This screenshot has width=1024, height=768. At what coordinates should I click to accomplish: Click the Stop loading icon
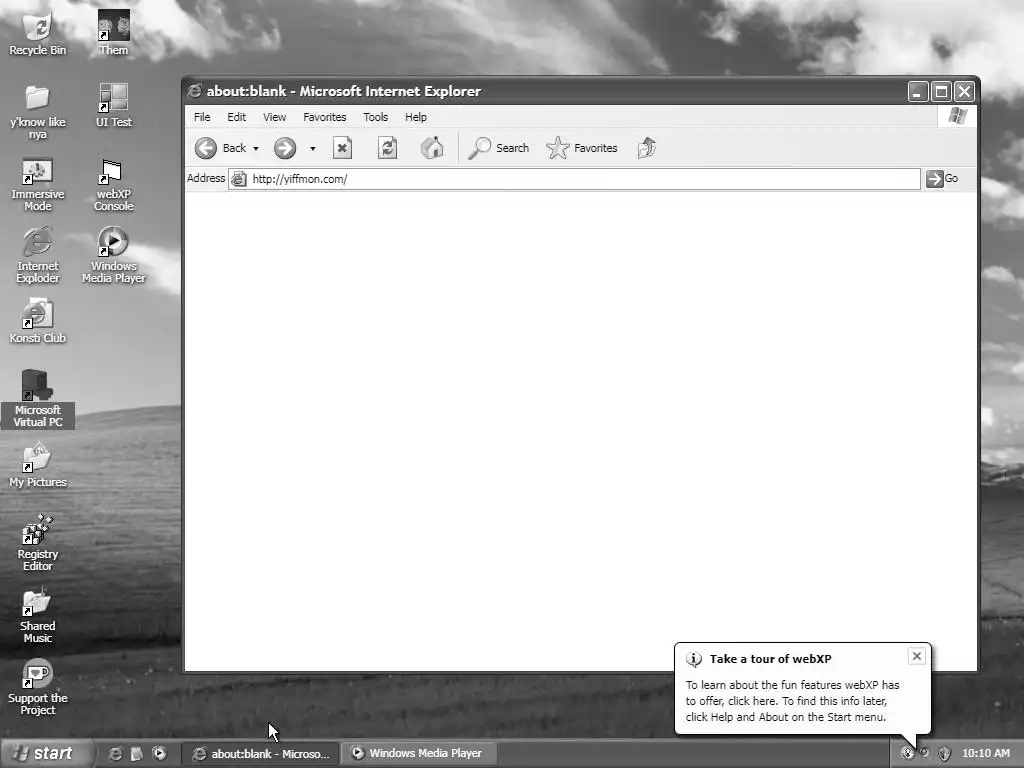coord(342,148)
